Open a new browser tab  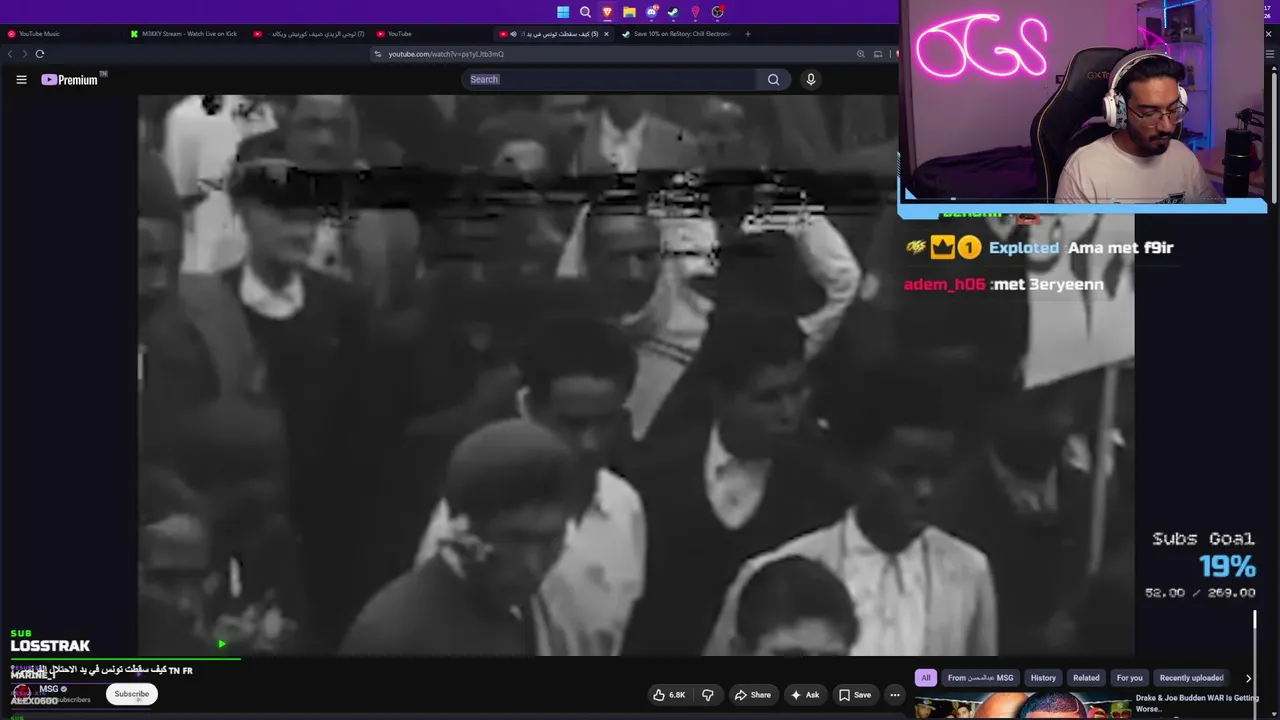coord(747,34)
